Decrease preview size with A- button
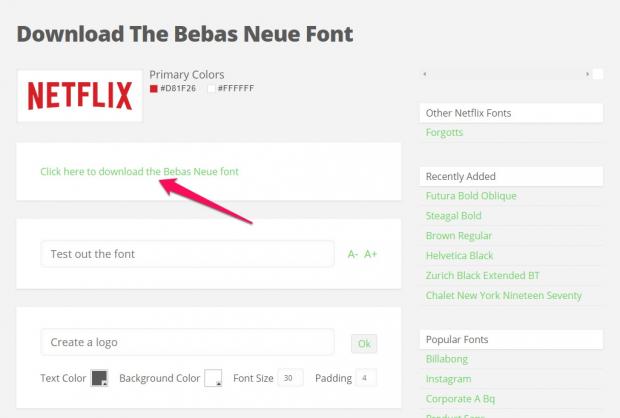This screenshot has height=418, width=620. (x=352, y=254)
